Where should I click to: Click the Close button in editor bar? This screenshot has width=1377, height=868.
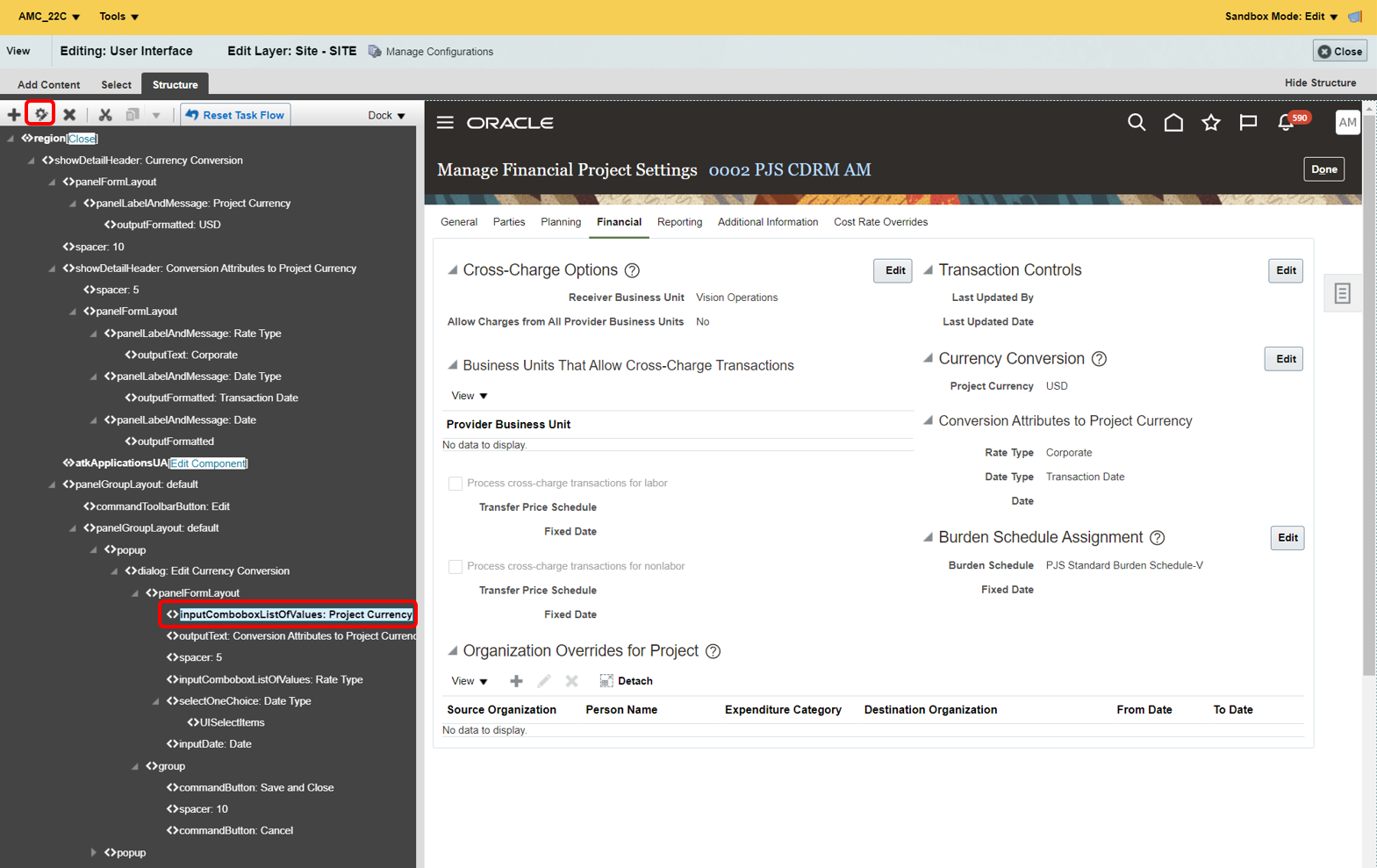click(x=1340, y=52)
